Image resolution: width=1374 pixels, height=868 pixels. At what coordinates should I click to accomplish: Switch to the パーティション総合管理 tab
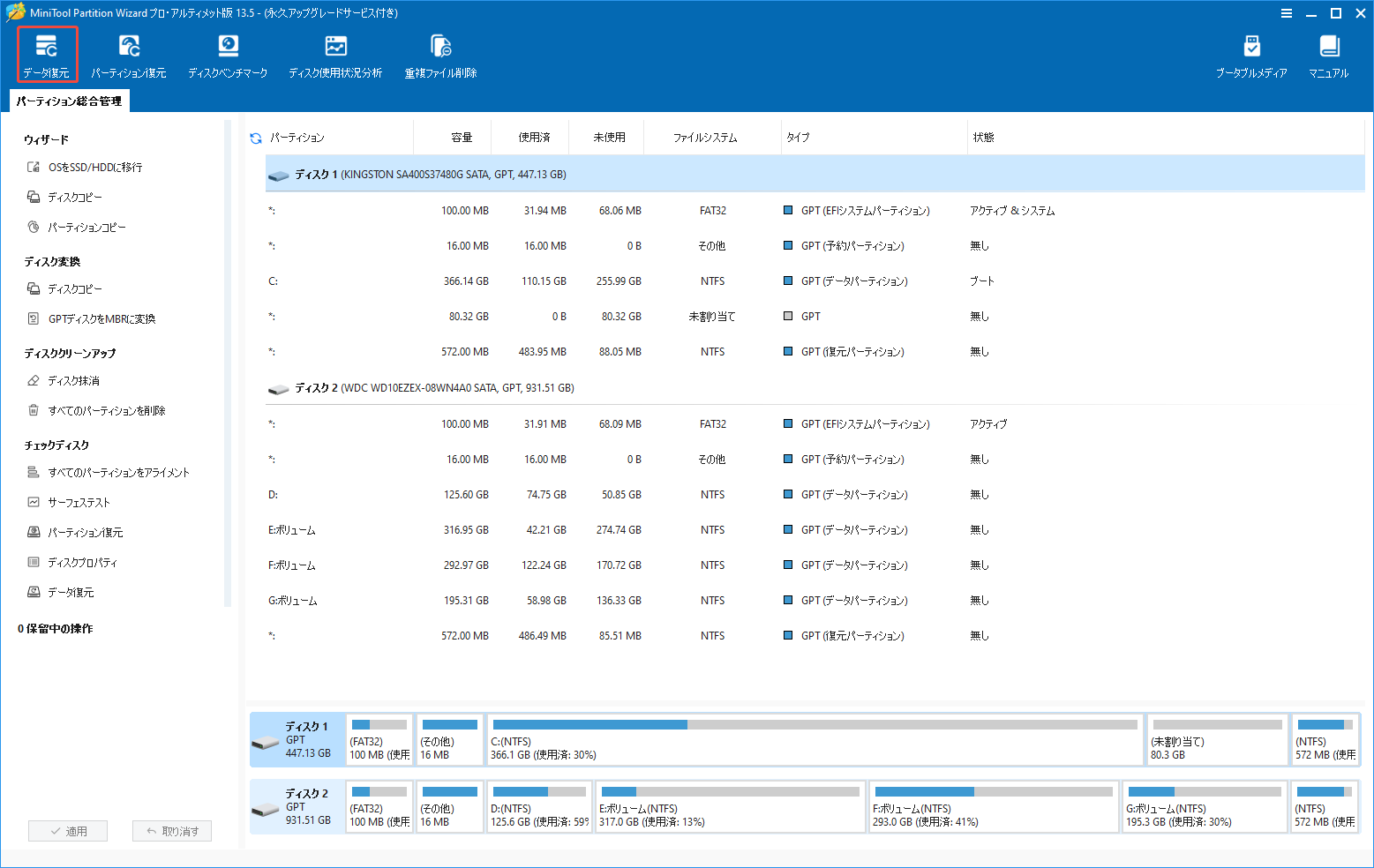[x=71, y=100]
